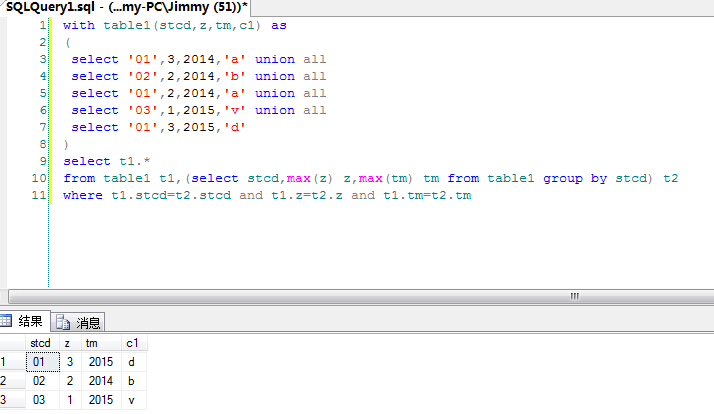The image size is (714, 414).
Task: Click 'as' keyword on line 1
Action: click(279, 26)
